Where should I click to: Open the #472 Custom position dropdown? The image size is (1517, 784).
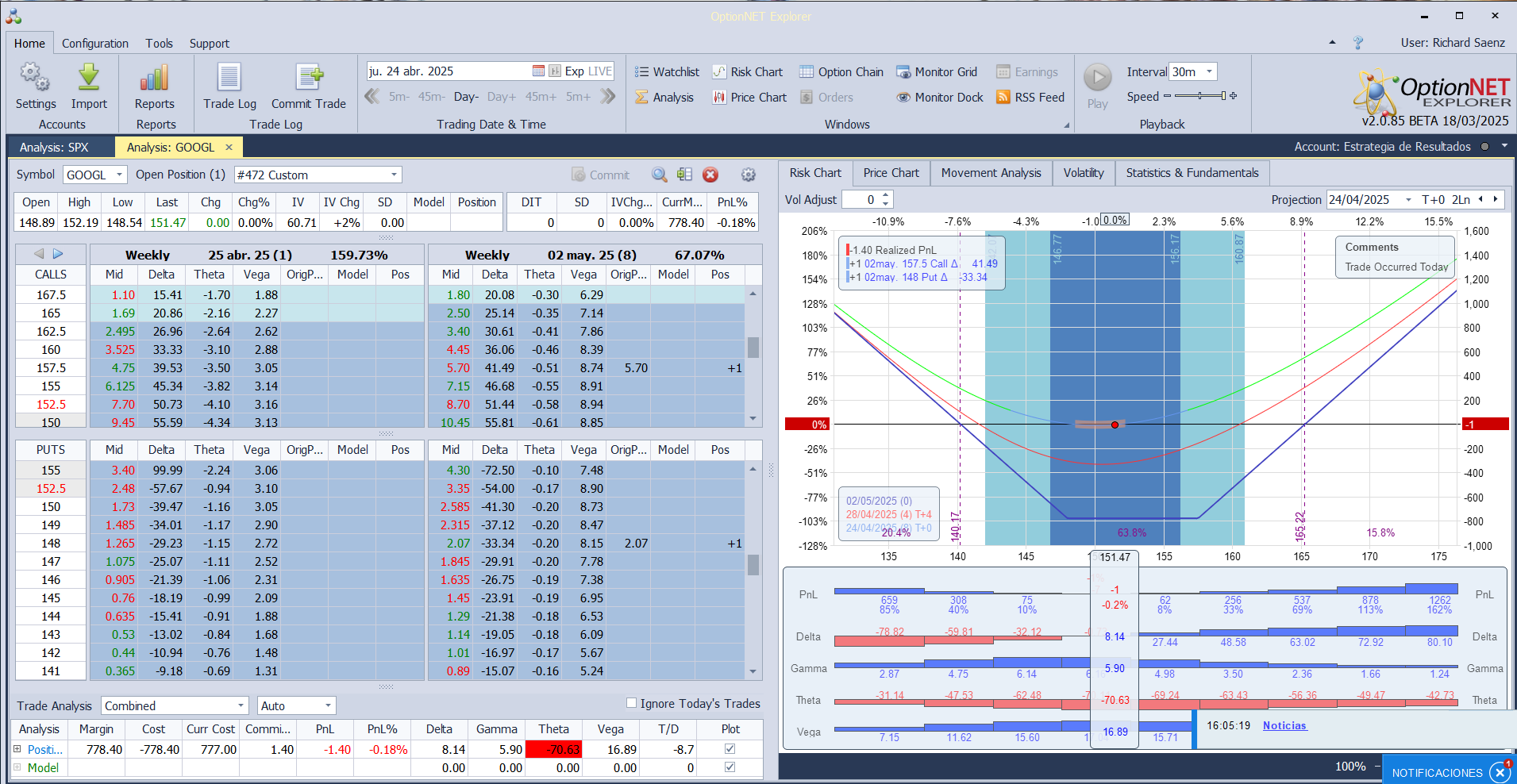pyautogui.click(x=394, y=175)
